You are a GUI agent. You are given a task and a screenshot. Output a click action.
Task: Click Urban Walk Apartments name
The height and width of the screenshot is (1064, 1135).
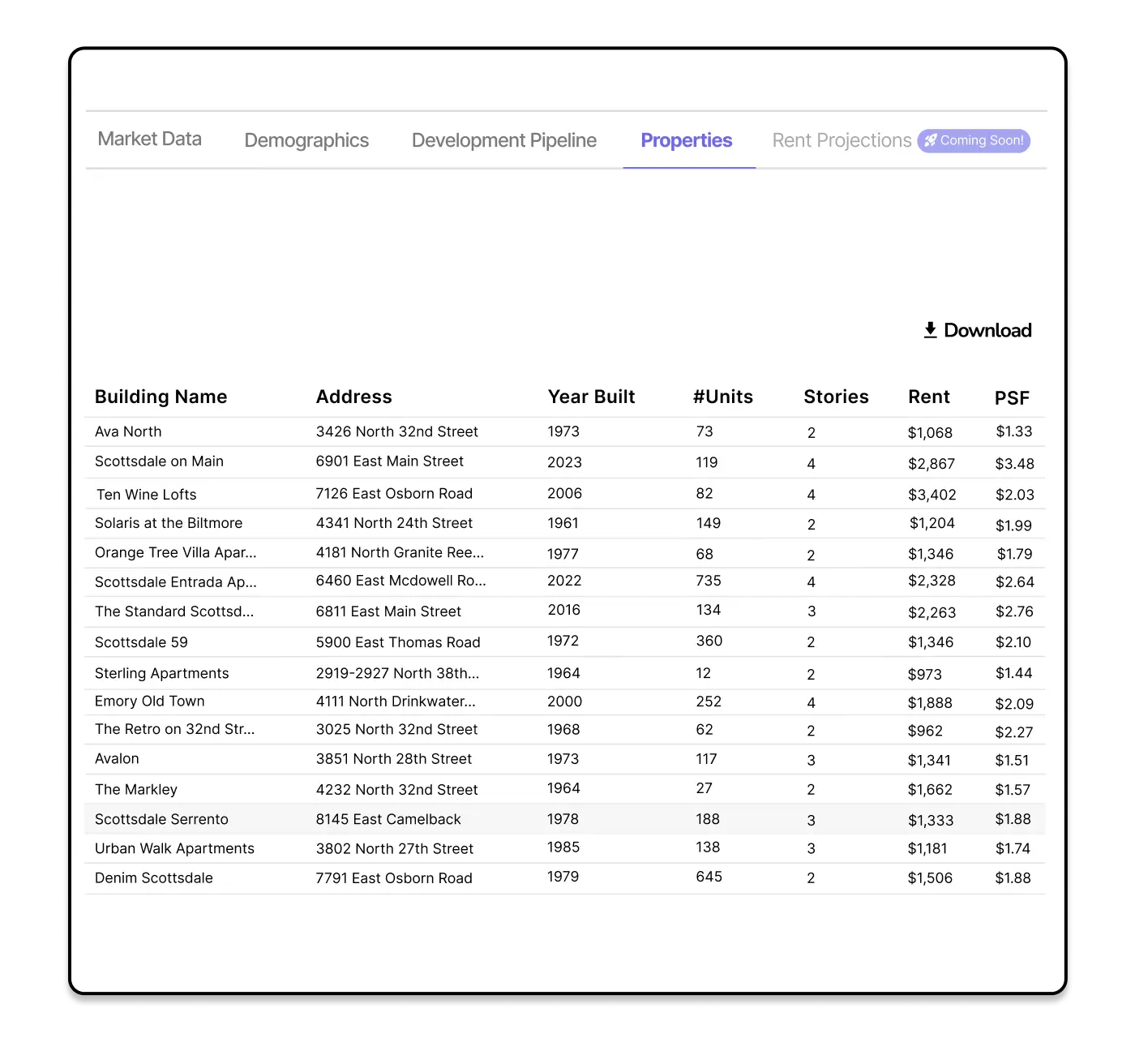pyautogui.click(x=174, y=848)
